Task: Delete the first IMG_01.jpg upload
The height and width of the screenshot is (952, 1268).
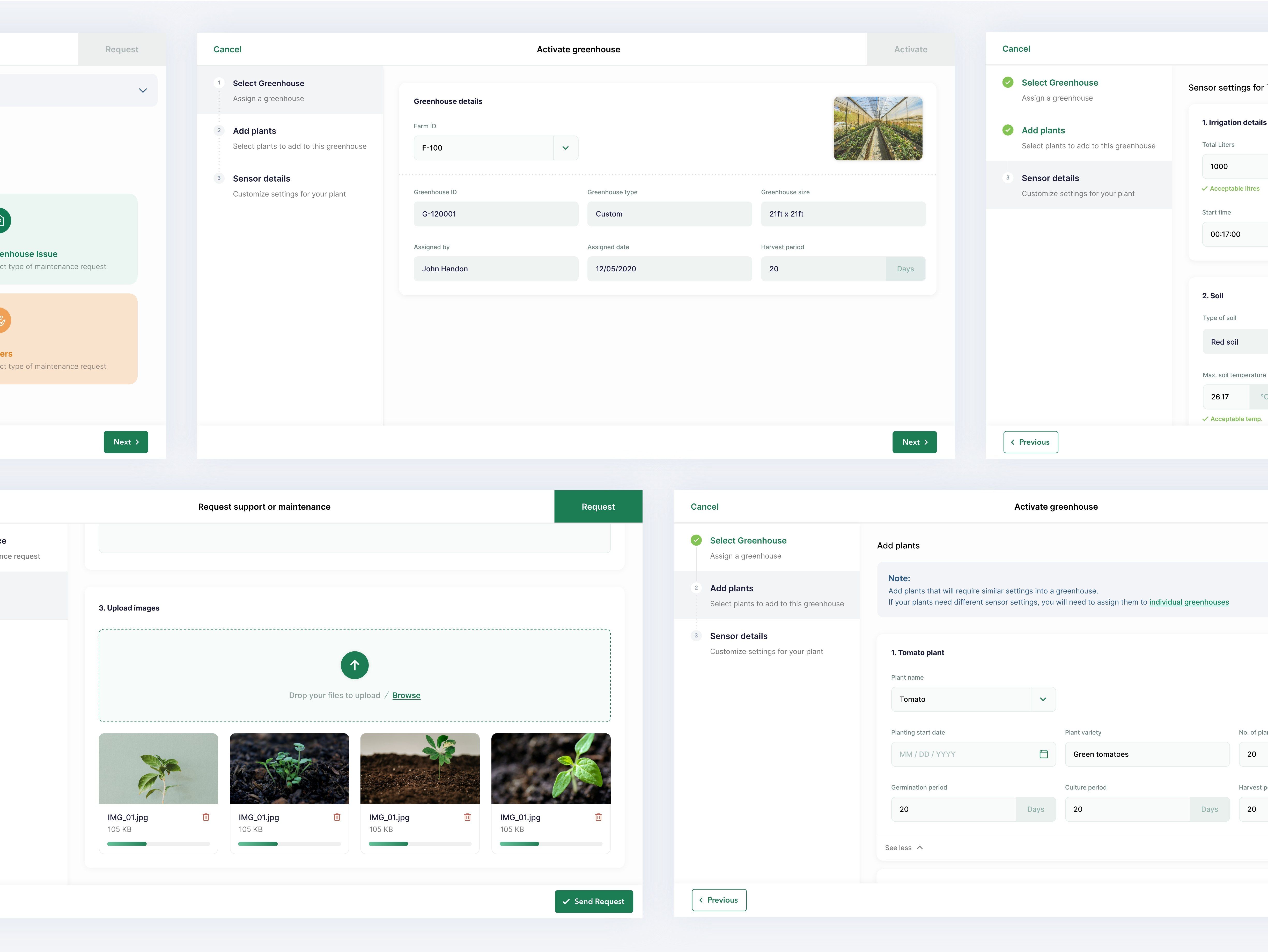Action: [206, 817]
